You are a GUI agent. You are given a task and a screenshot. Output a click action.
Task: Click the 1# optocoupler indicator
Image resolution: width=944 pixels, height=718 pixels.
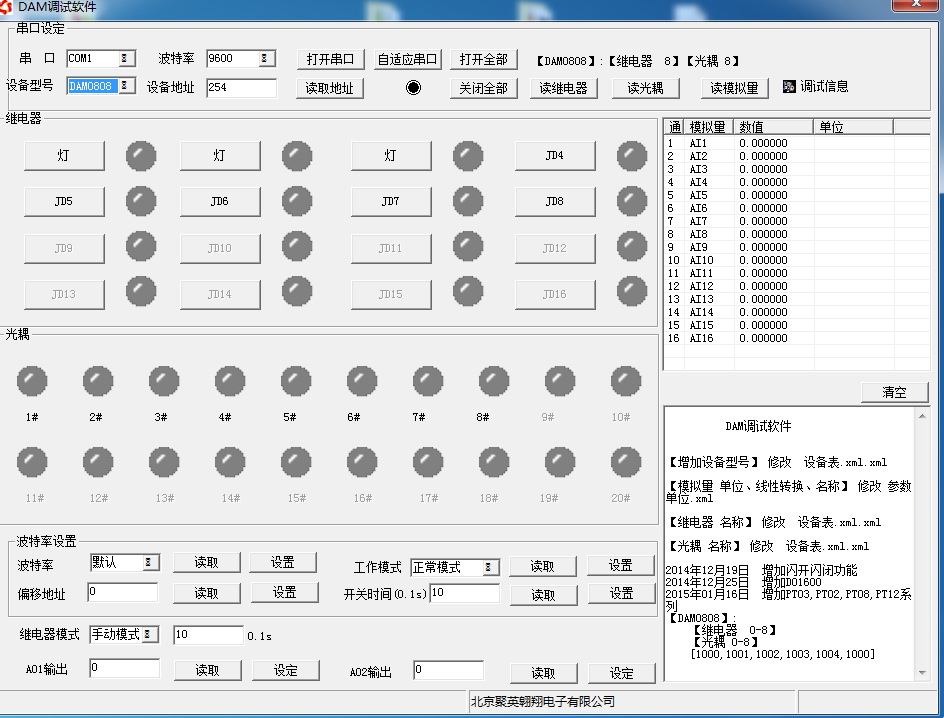coord(32,381)
